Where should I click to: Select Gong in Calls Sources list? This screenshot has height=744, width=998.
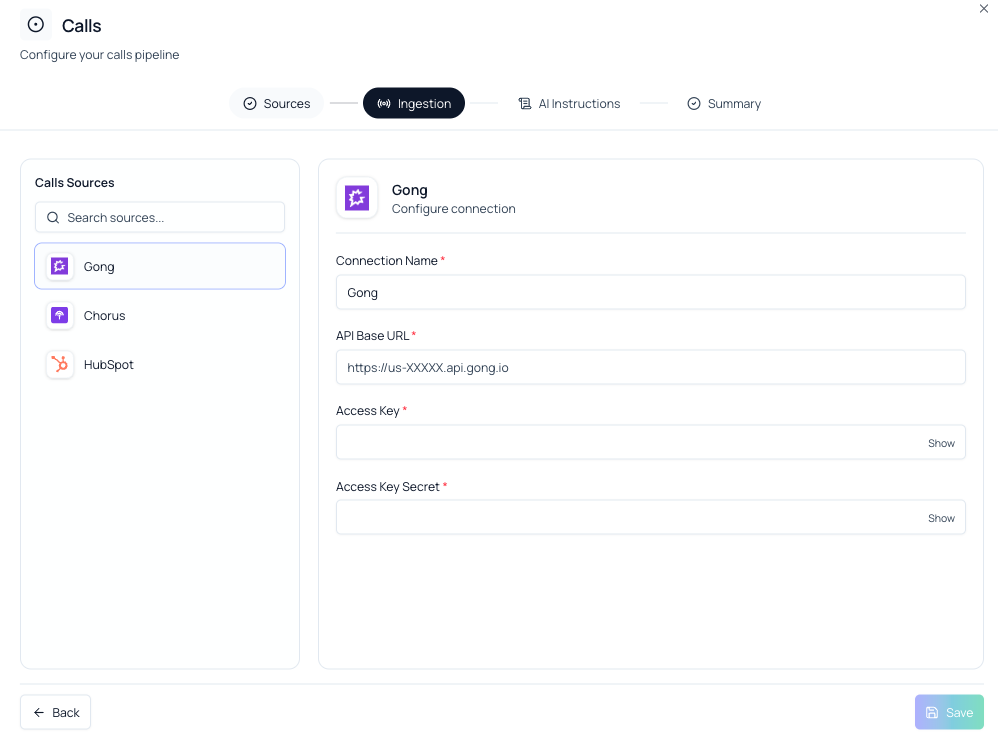160,266
